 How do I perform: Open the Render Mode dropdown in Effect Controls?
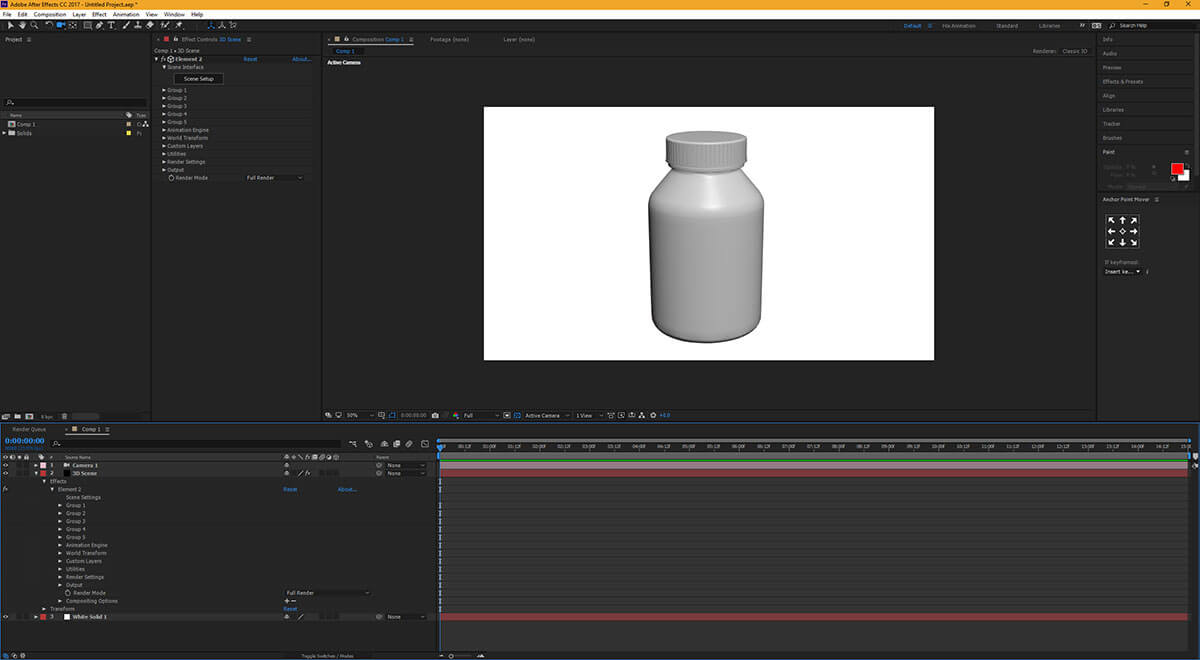click(x=274, y=177)
